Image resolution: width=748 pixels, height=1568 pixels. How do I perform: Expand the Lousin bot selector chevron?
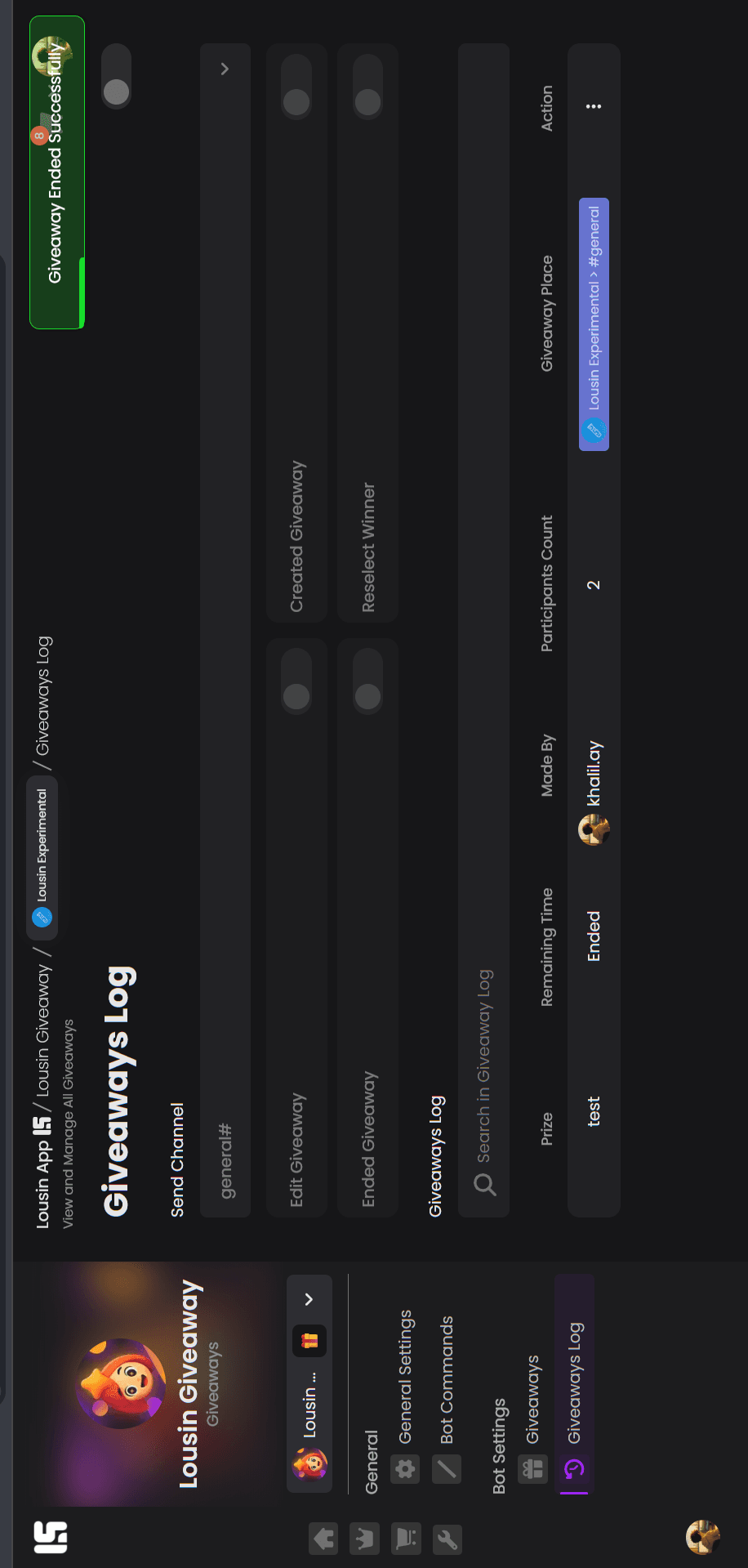click(x=309, y=1299)
